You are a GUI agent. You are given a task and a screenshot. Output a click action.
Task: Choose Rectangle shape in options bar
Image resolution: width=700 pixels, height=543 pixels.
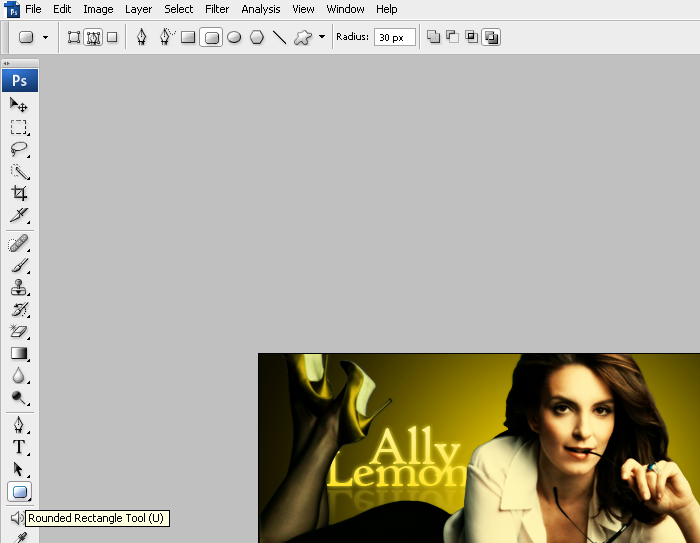coord(188,38)
